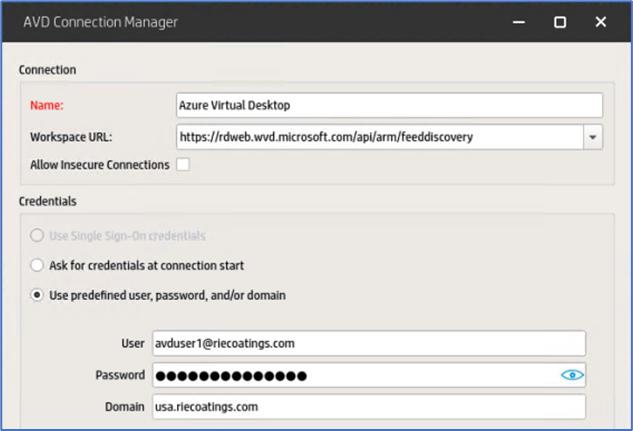
Task: Focus the Password input field
Action: pyautogui.click(x=369, y=375)
